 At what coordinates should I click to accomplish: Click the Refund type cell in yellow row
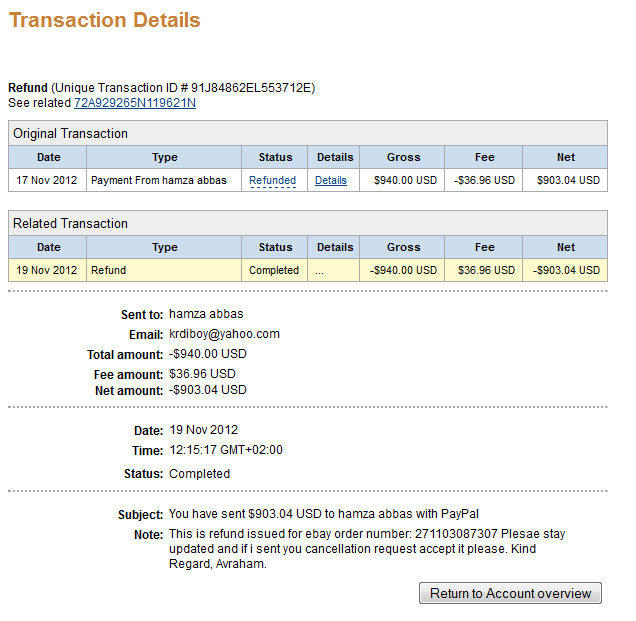click(x=108, y=270)
